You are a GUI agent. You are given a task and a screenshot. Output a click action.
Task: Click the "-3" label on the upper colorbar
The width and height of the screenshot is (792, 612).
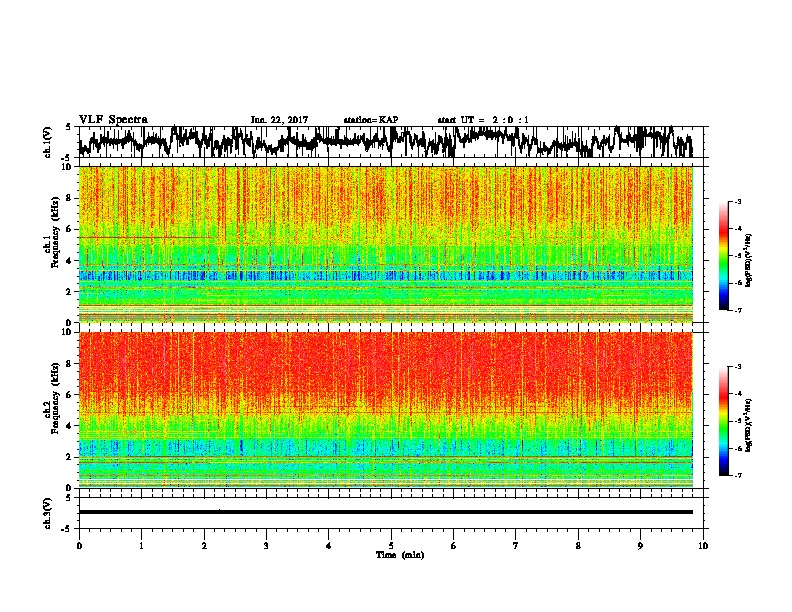click(x=738, y=202)
